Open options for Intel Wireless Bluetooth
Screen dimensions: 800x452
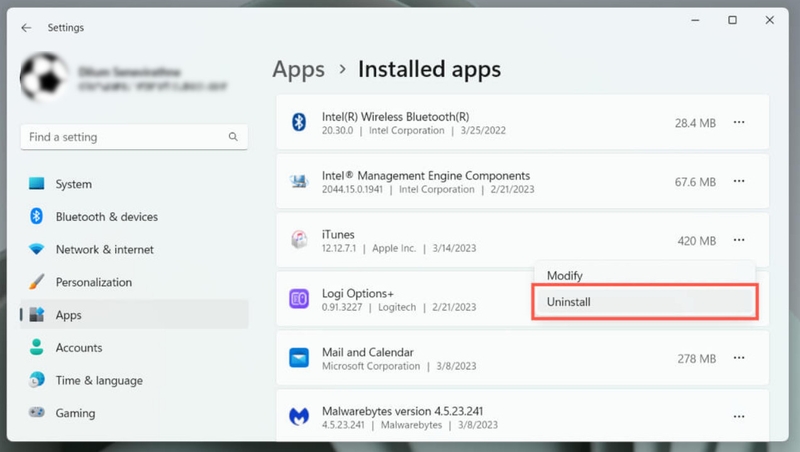[739, 122]
